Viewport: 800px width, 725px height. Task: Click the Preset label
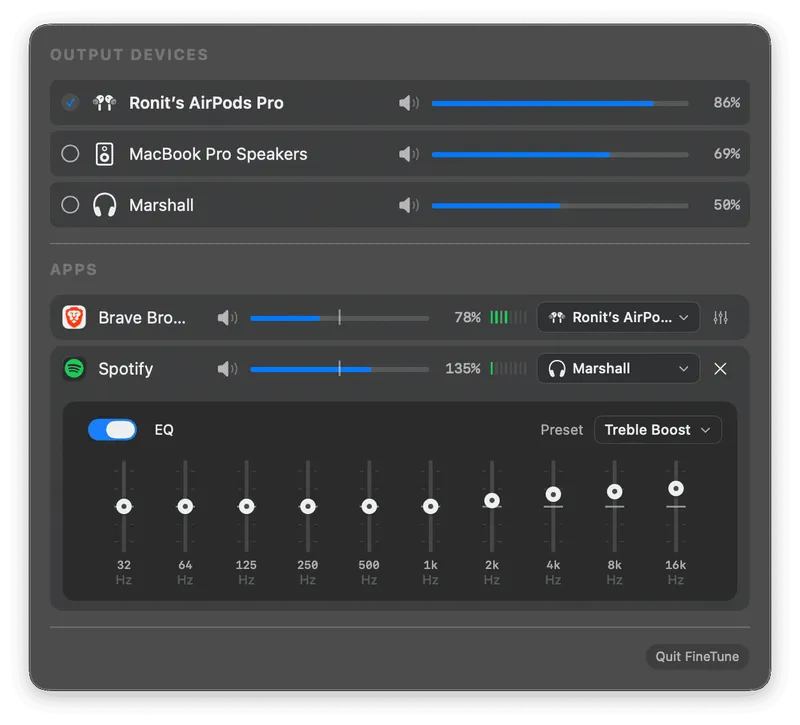[x=561, y=430]
